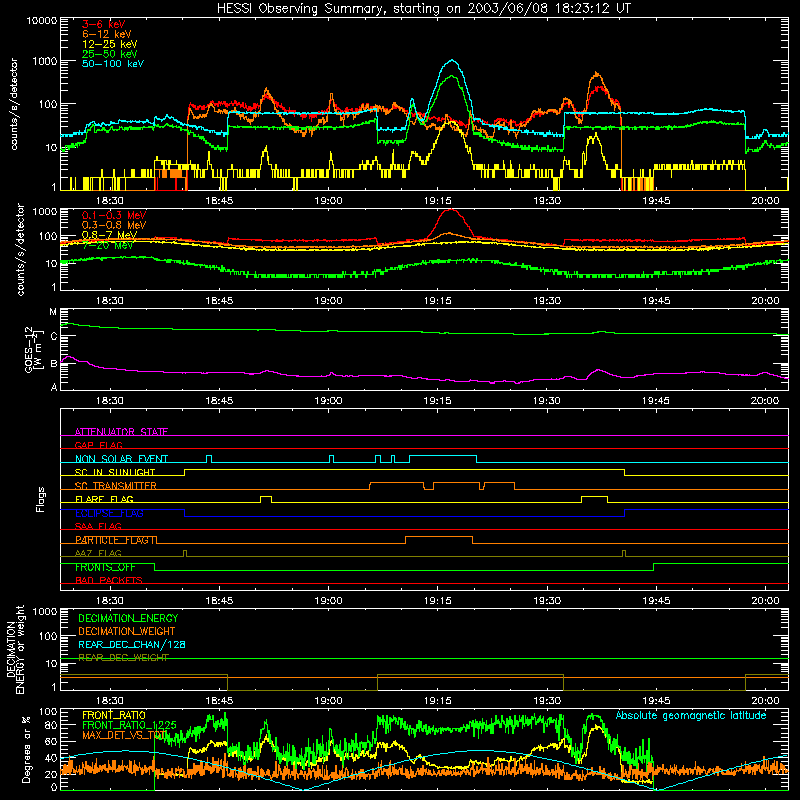The height and width of the screenshot is (800, 800).
Task: Select the green FRONT_RATIO_1225 legend label
Action: pos(129,725)
